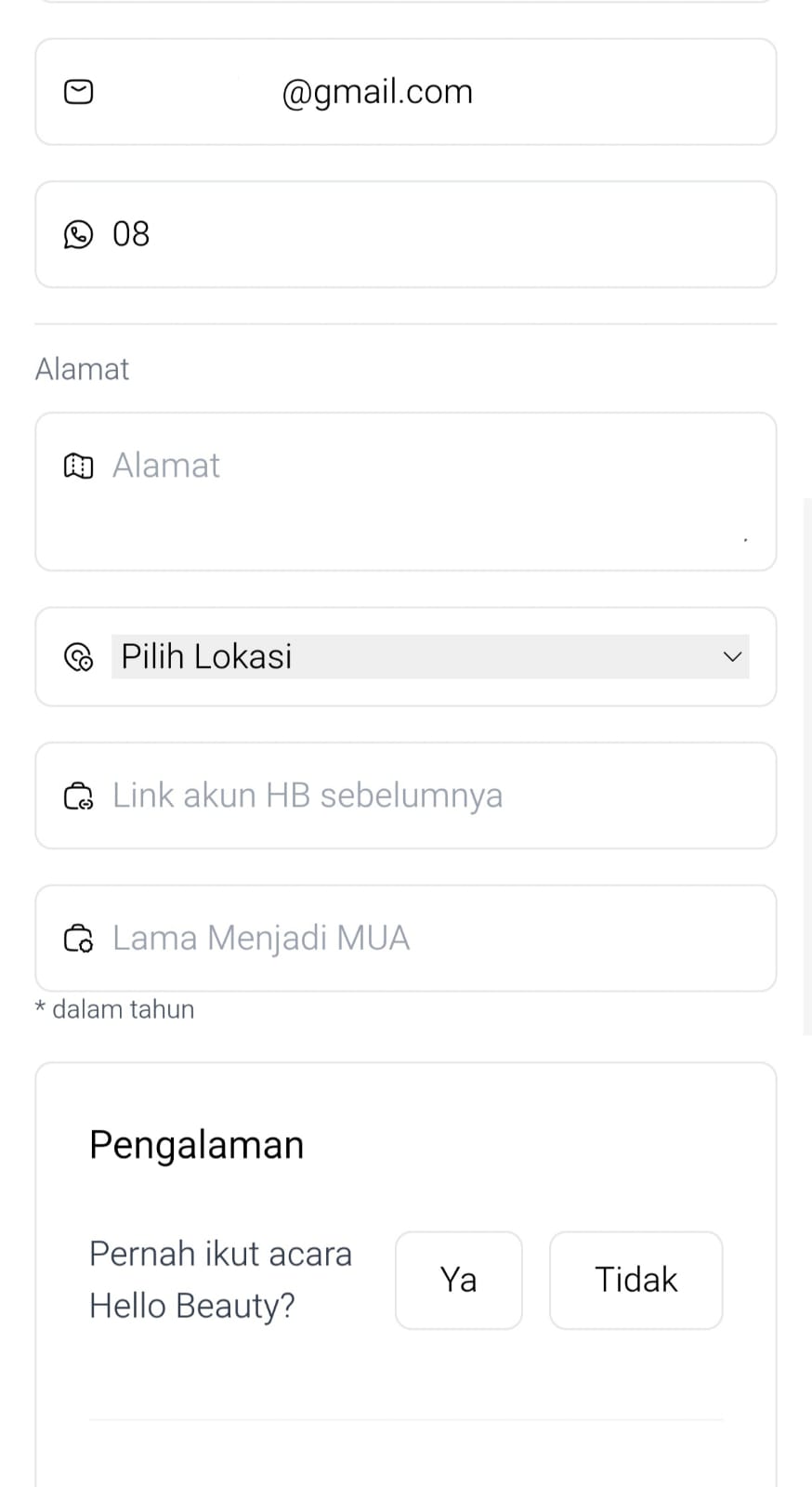812x1487 pixels.
Task: Click the map icon in the Alamat box
Action: [x=79, y=466]
